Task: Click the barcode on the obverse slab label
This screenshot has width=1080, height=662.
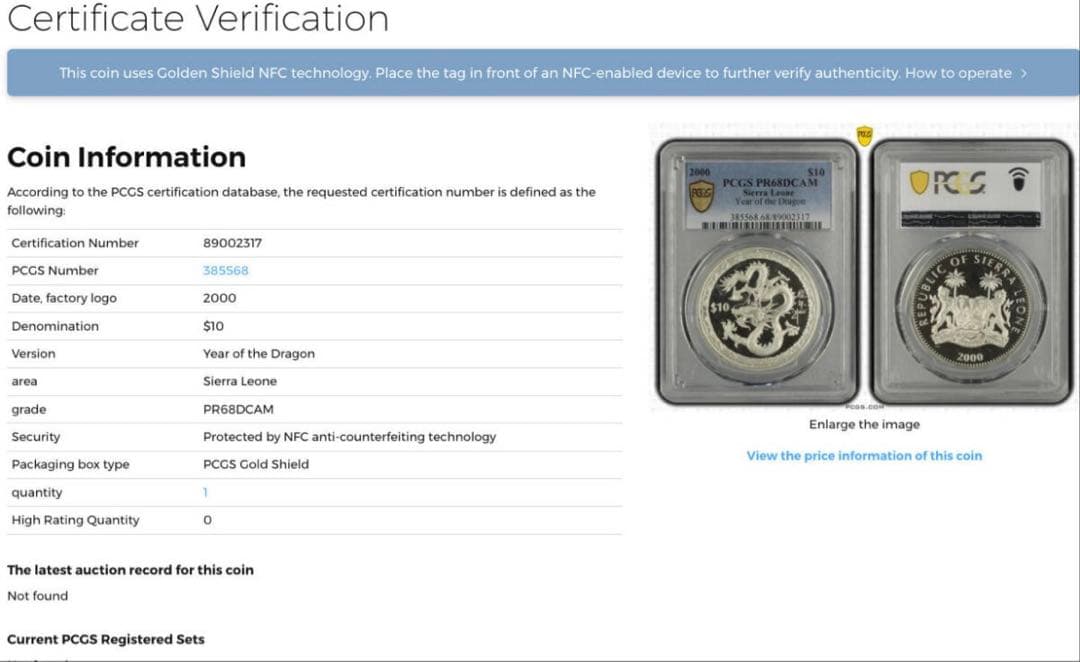Action: pos(762,225)
